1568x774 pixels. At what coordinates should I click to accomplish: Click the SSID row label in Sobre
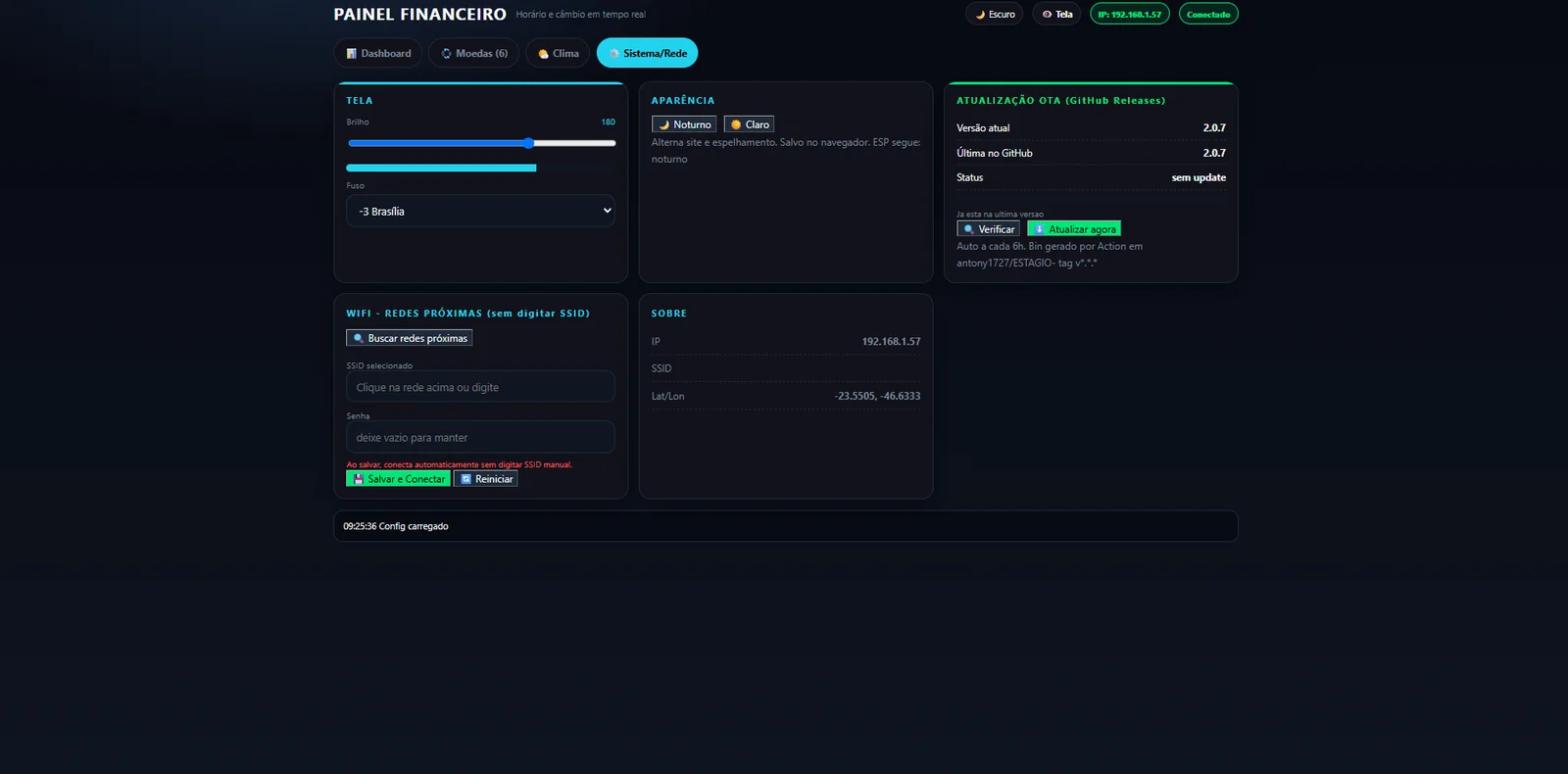[x=662, y=368]
